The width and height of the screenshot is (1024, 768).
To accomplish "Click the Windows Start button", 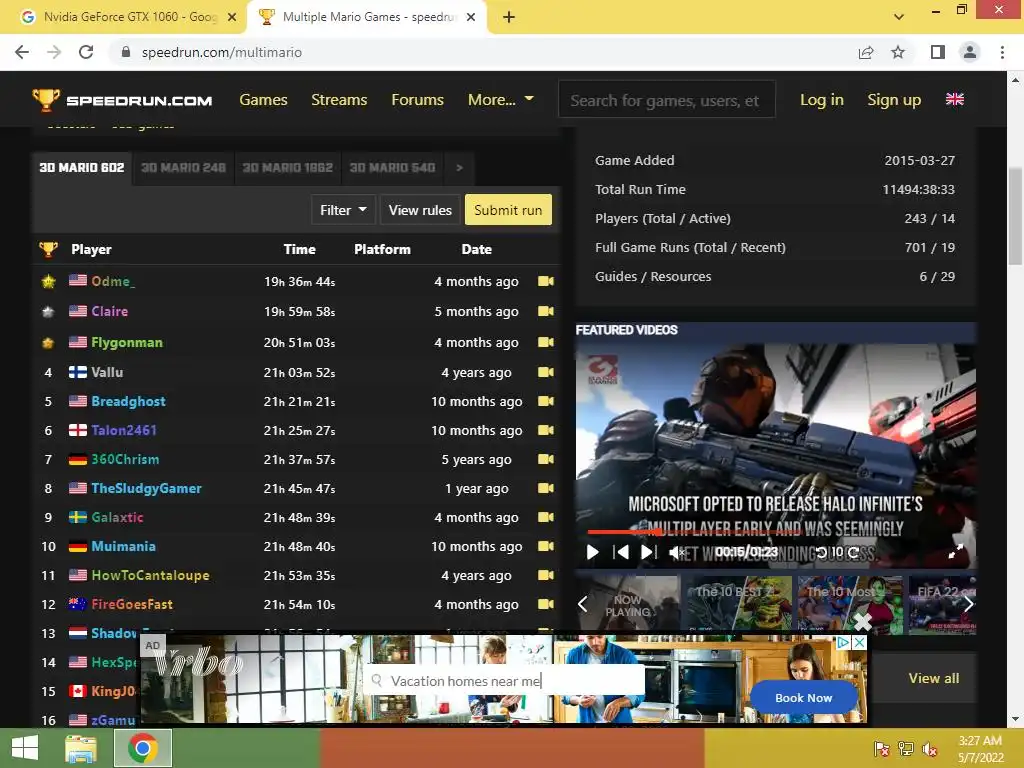I will (x=25, y=748).
